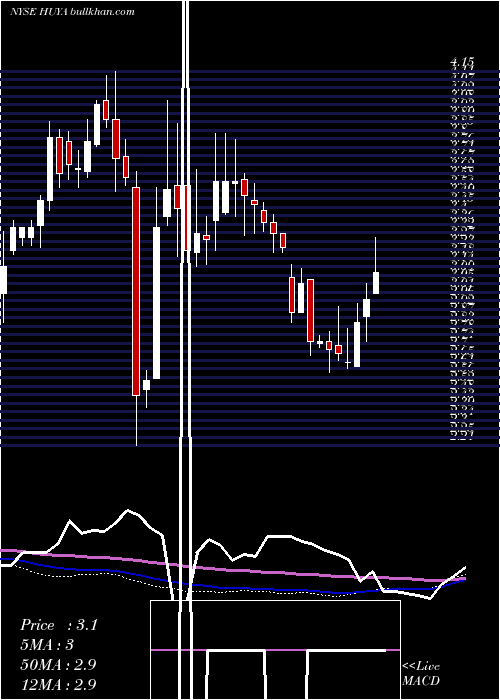Click the 4.15 top price-axis label
The width and height of the screenshot is (500, 700).
point(462,63)
